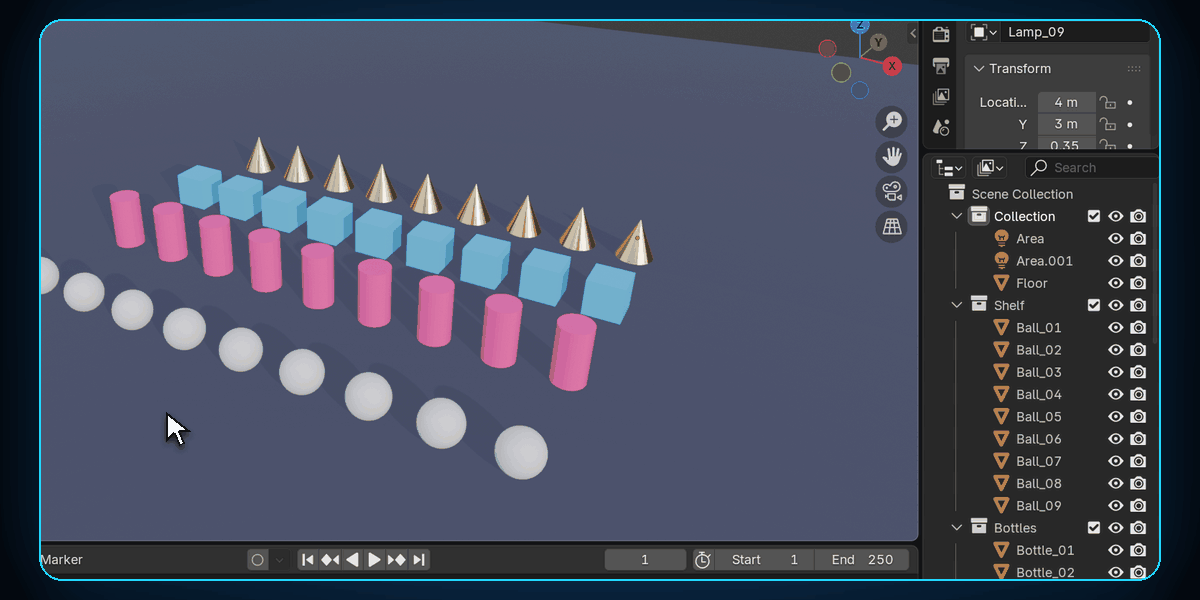Click the Bottles collection box icon
Screen dimensions: 1200x600
click(x=979, y=528)
